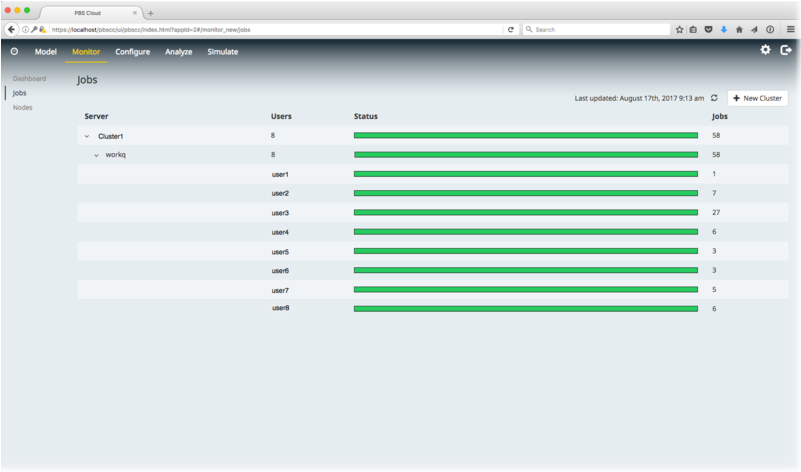Open the Analyze tab

[178, 51]
